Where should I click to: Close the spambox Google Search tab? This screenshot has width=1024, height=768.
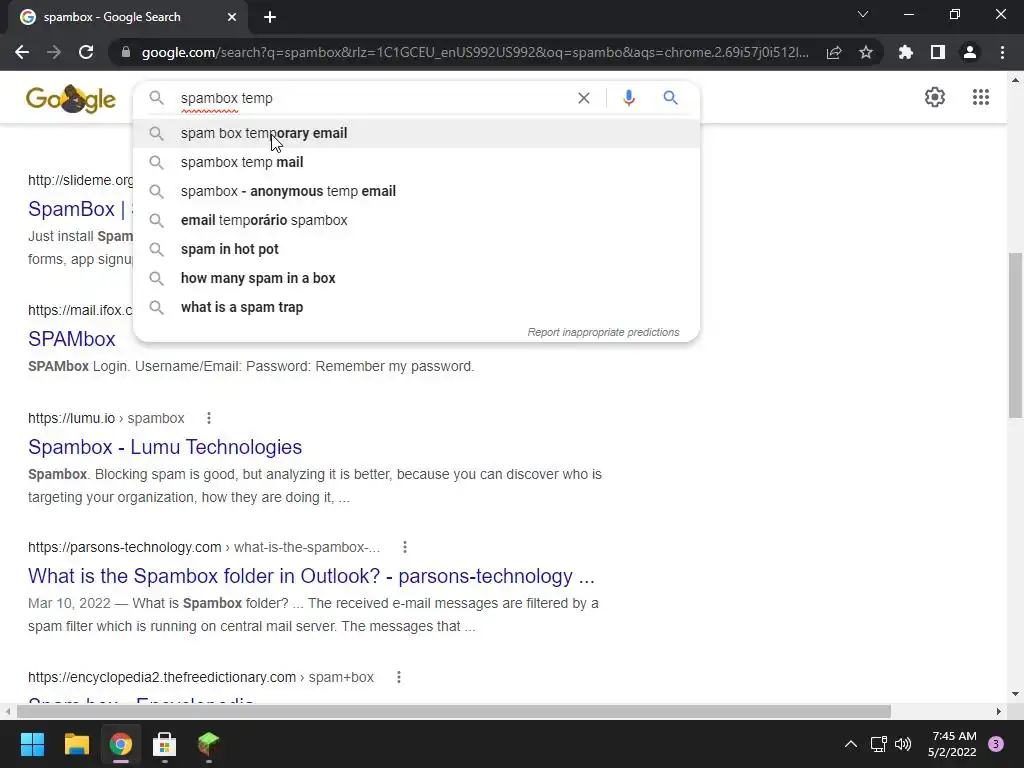pyautogui.click(x=232, y=17)
